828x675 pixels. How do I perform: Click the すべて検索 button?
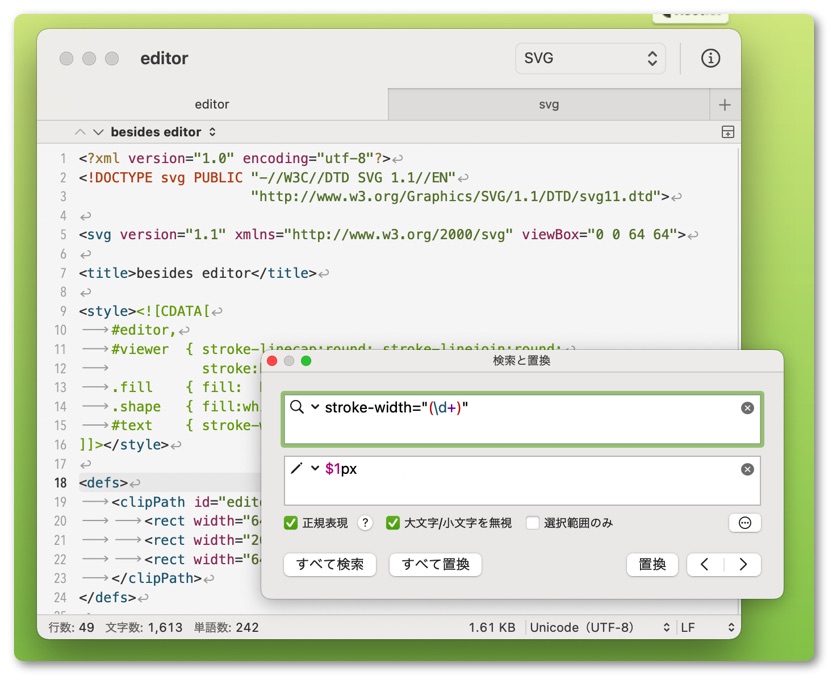pyautogui.click(x=330, y=565)
